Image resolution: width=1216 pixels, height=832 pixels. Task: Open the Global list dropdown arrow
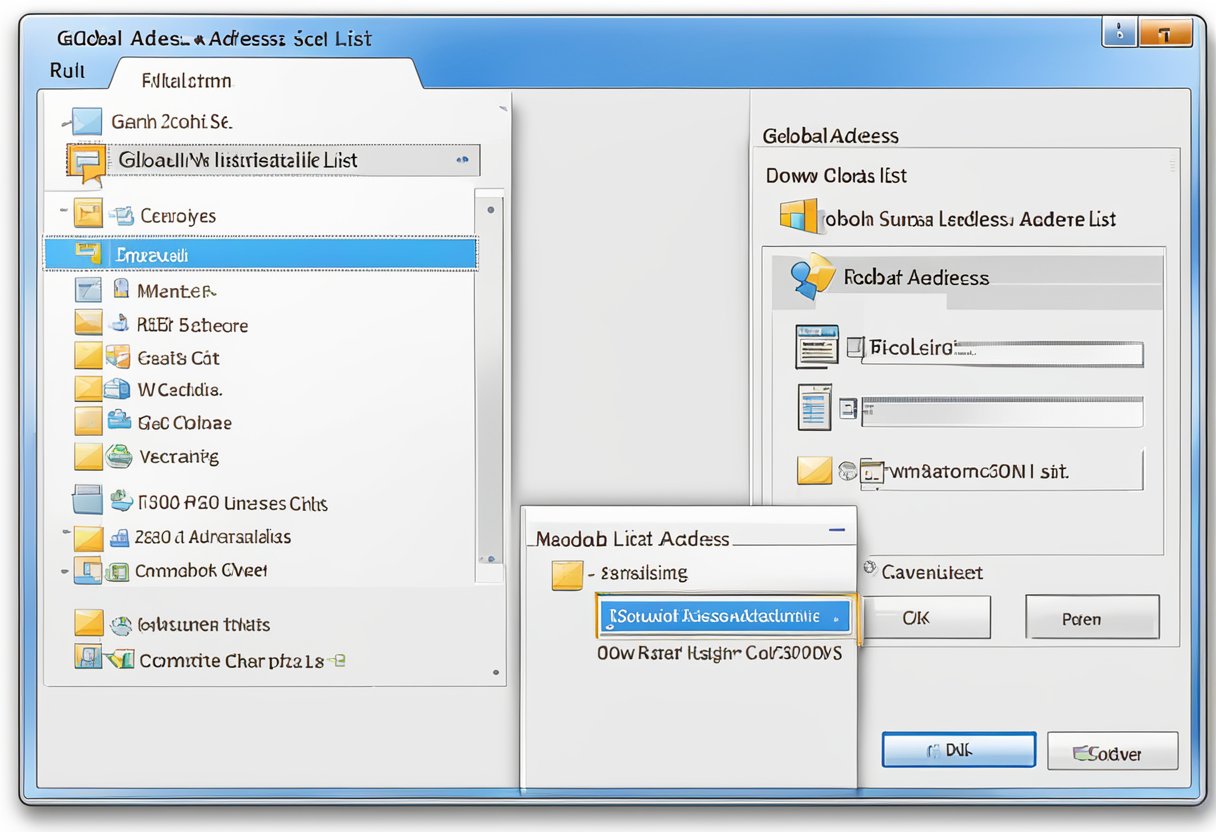pos(462,160)
